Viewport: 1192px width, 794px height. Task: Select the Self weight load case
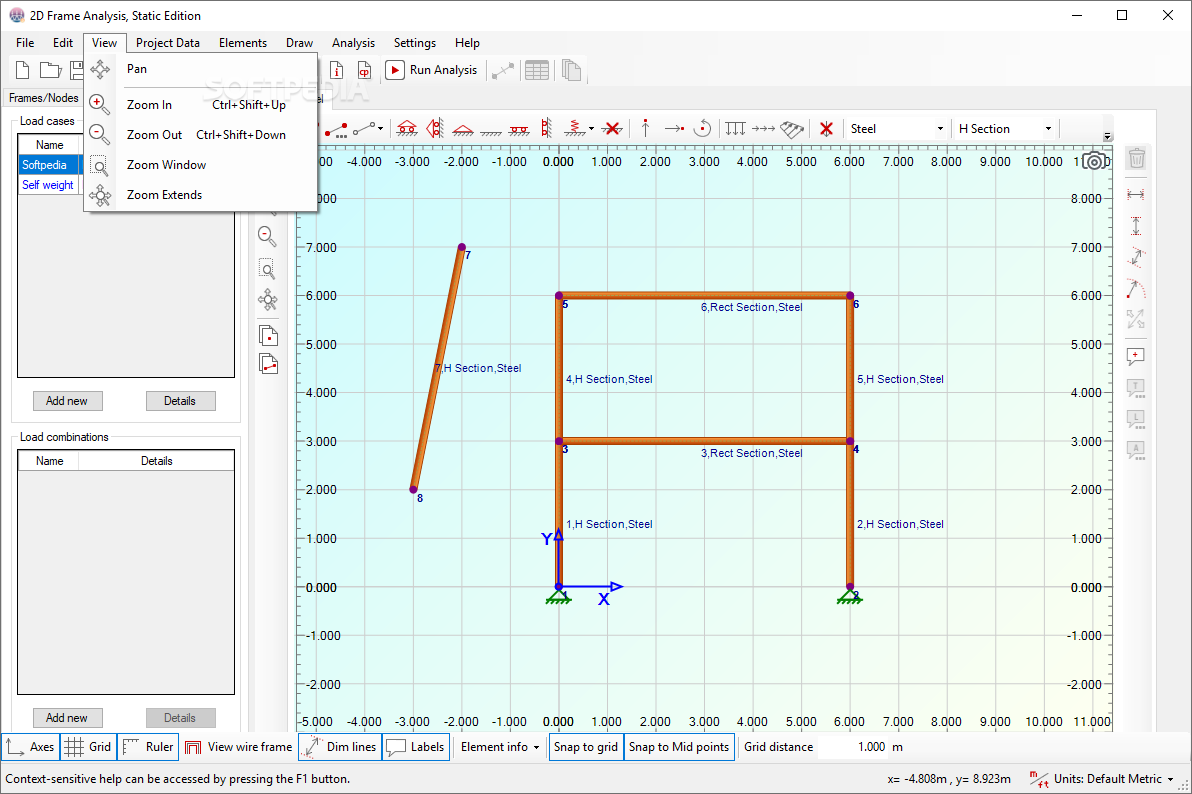click(x=48, y=185)
